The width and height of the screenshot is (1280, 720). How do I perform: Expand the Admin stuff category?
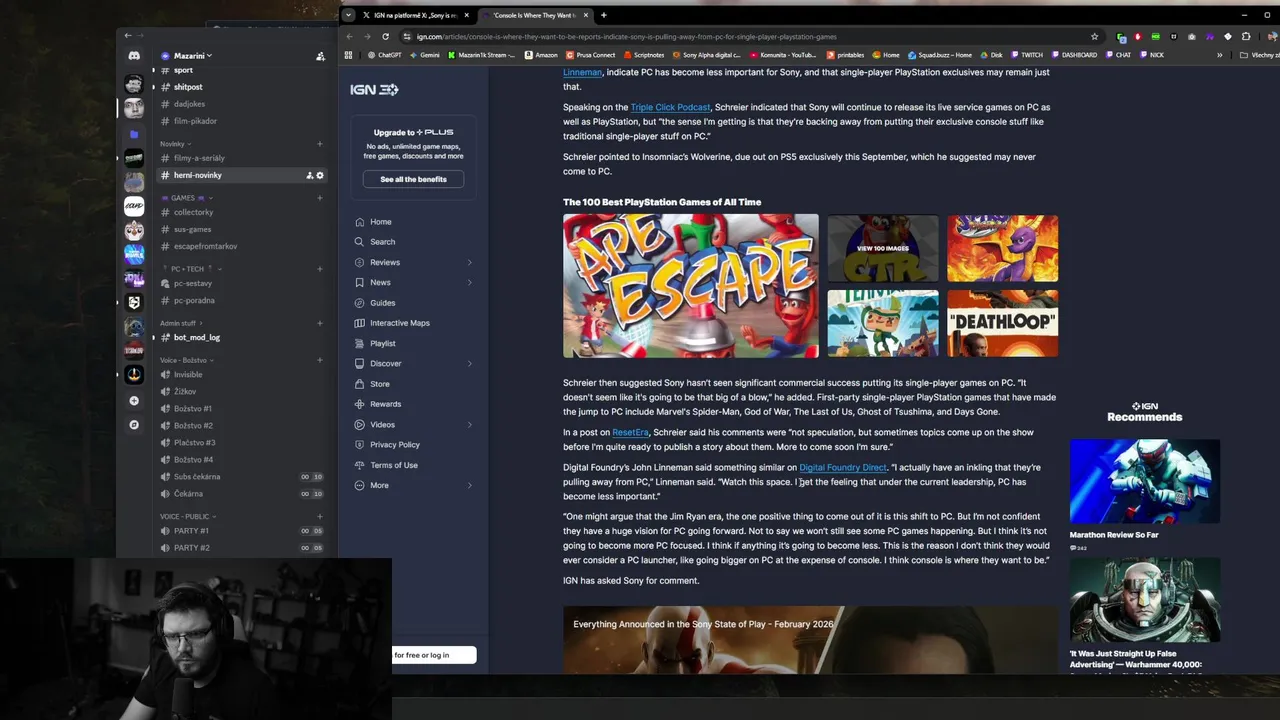[x=181, y=323]
